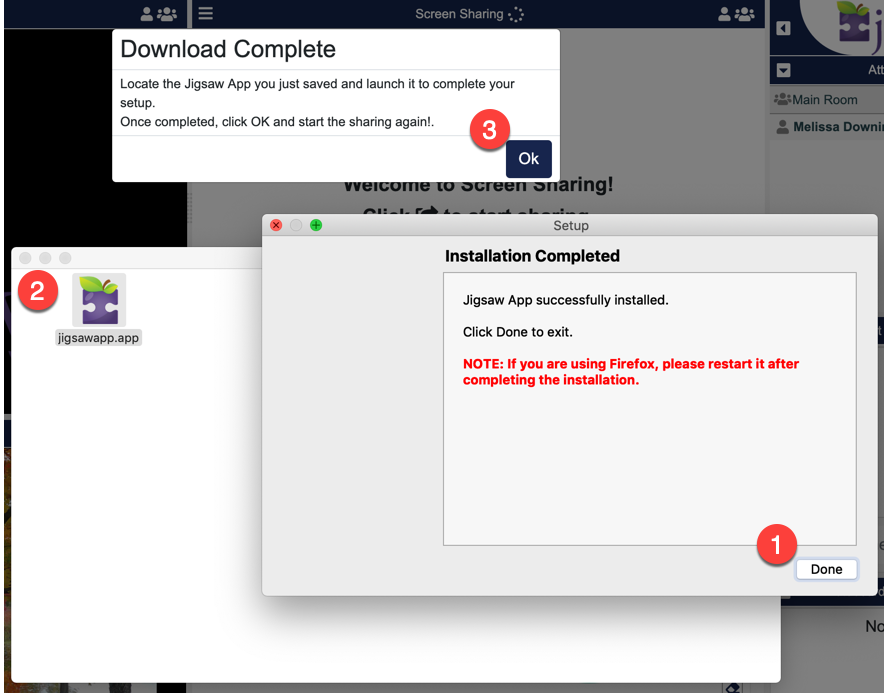The image size is (884, 693).
Task: Click the Setup window title bar
Action: [571, 226]
